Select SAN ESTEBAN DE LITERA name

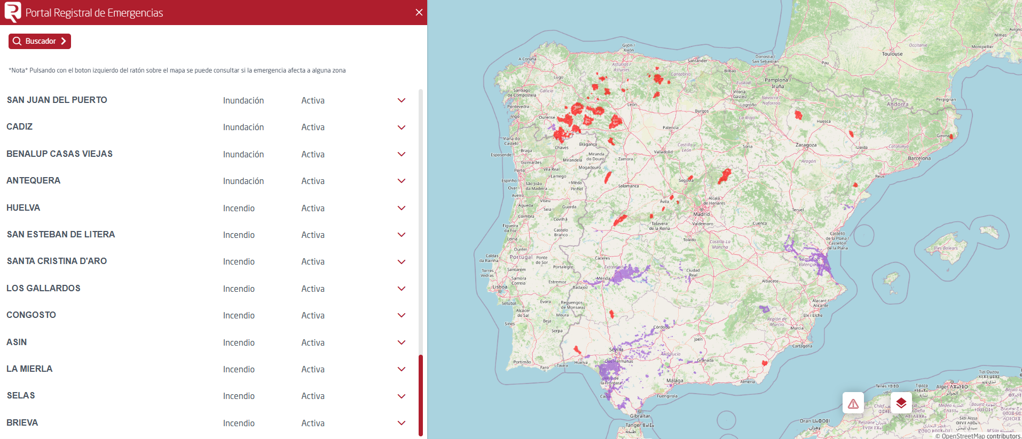click(61, 234)
